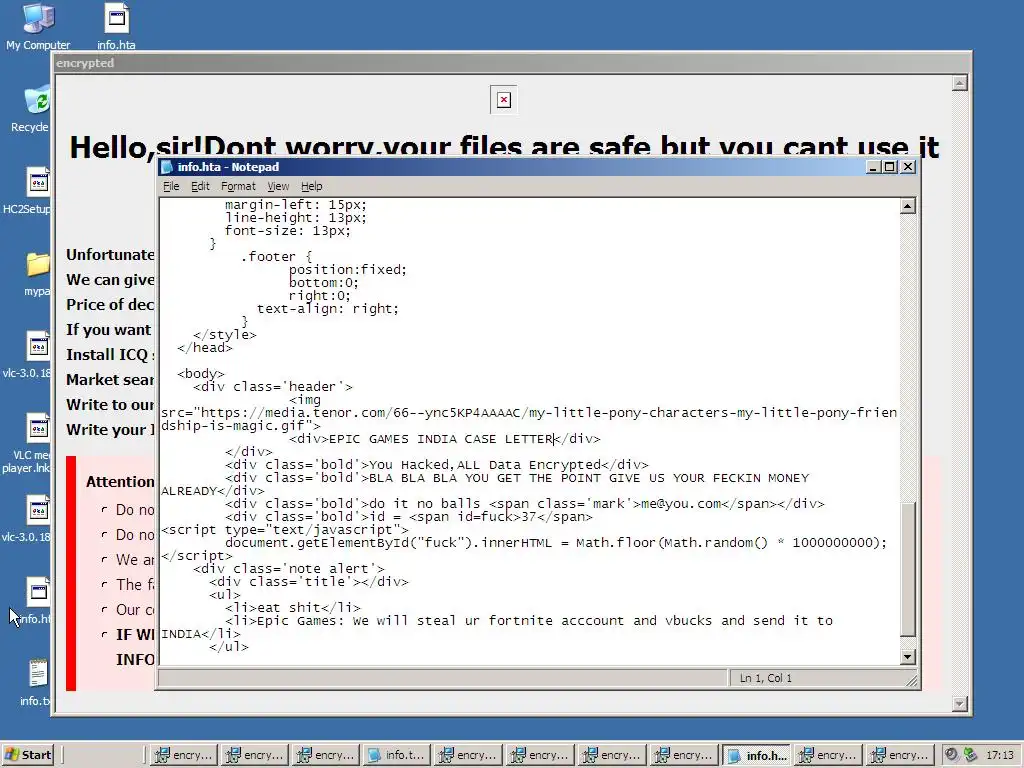Click the 17:13 taskbar clock
This screenshot has width=1024, height=768.
1000,755
